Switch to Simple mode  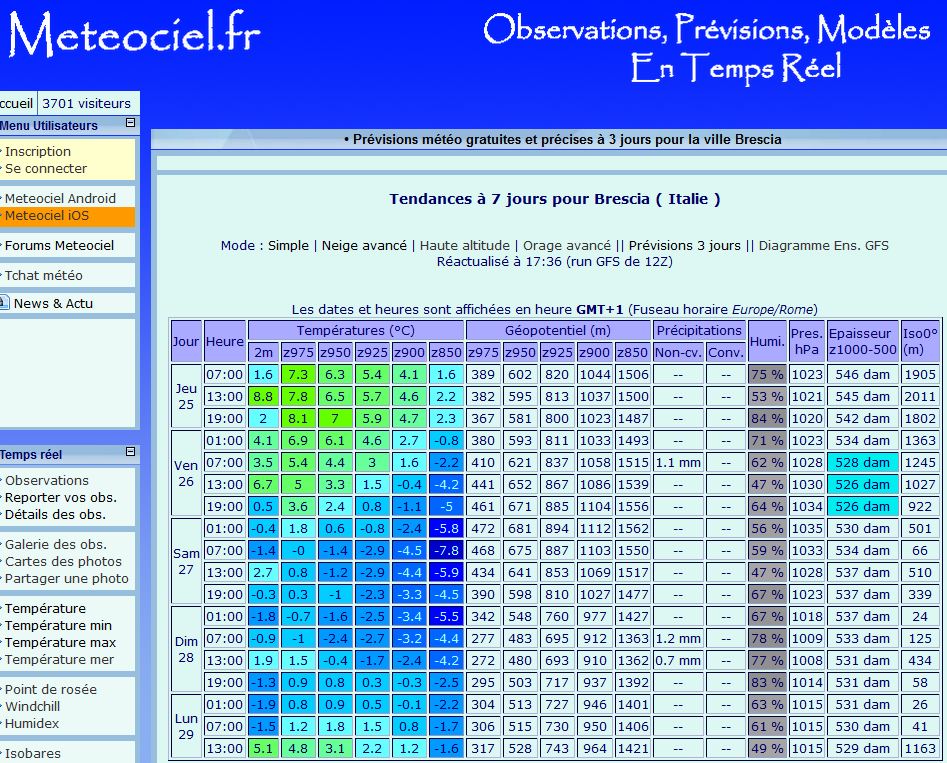288,245
